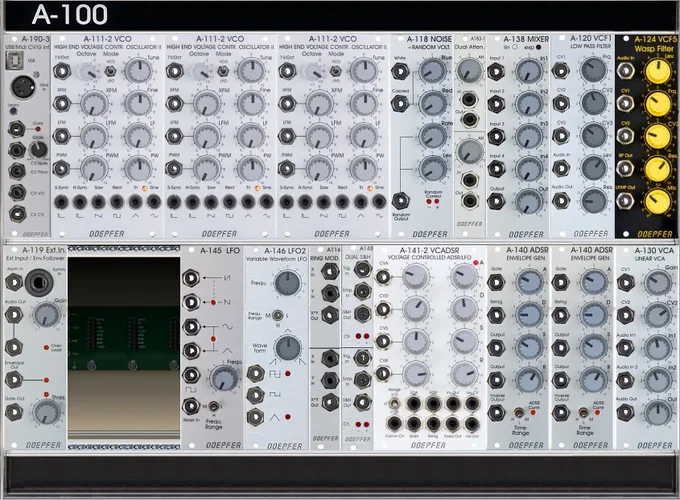Screen dimensions: 680x500
Task: Adjust the Gain knob on A-130 VCA
Action: click(x=658, y=283)
